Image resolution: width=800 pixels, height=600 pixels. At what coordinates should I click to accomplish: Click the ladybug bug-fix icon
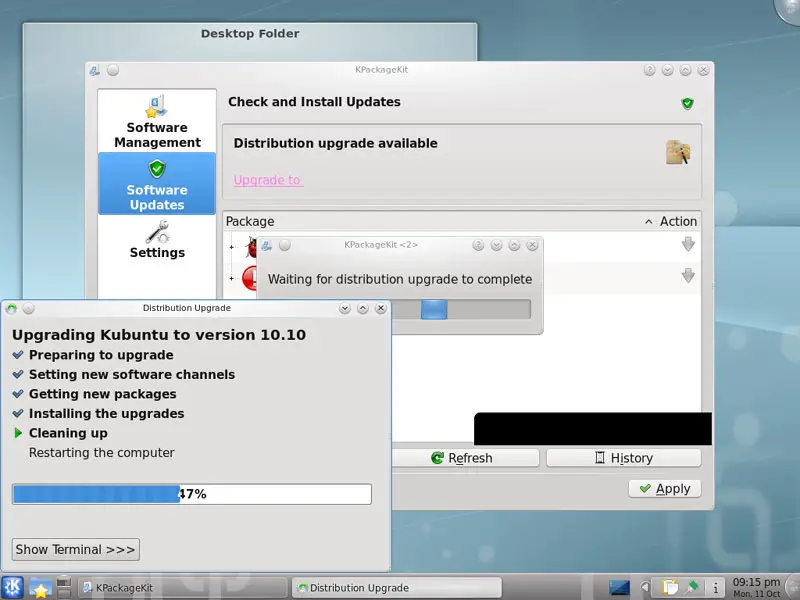pos(251,247)
